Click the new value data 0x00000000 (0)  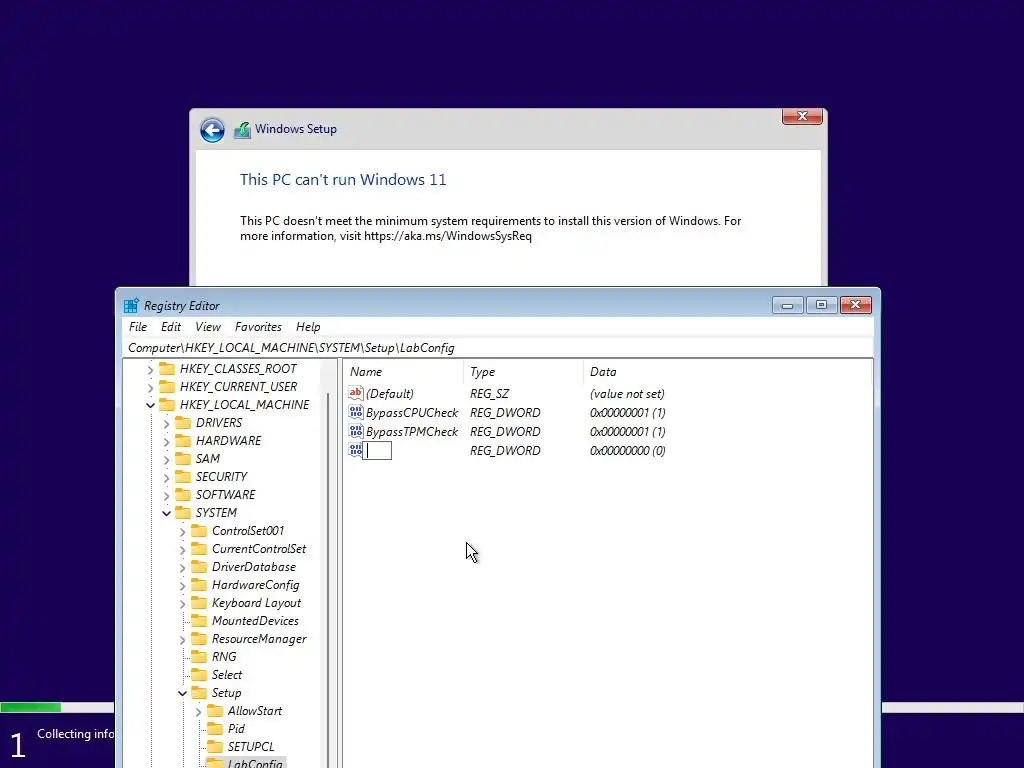(628, 450)
